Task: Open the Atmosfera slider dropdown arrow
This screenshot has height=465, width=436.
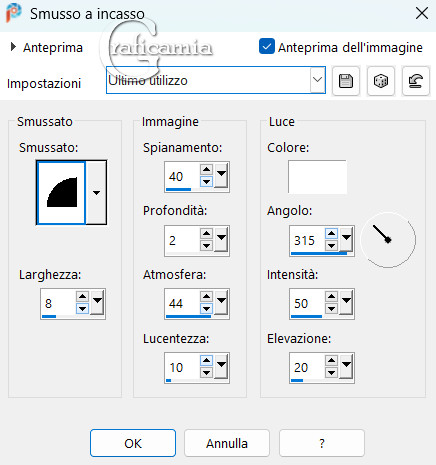Action: [221, 302]
